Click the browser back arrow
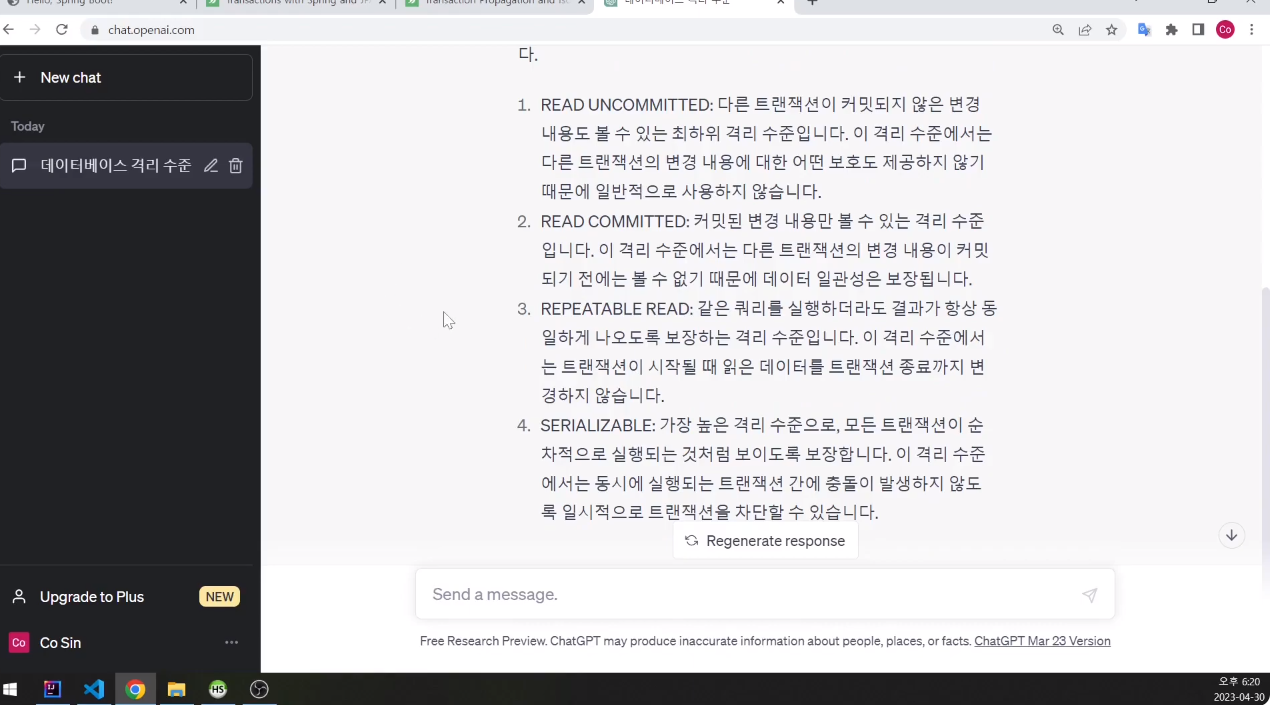This screenshot has height=705, width=1272. coord(9,30)
